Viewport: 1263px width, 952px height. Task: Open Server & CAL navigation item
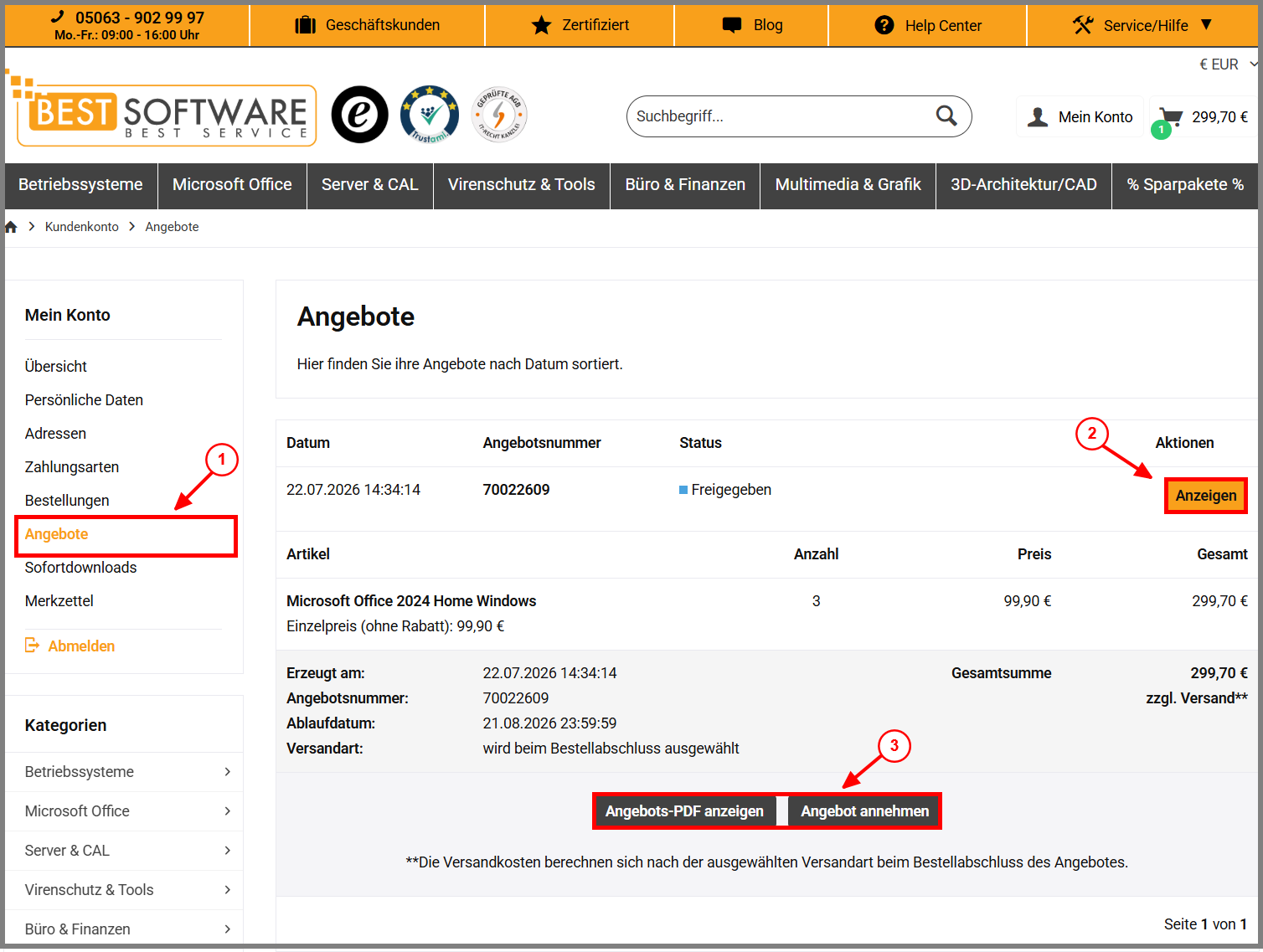369,185
